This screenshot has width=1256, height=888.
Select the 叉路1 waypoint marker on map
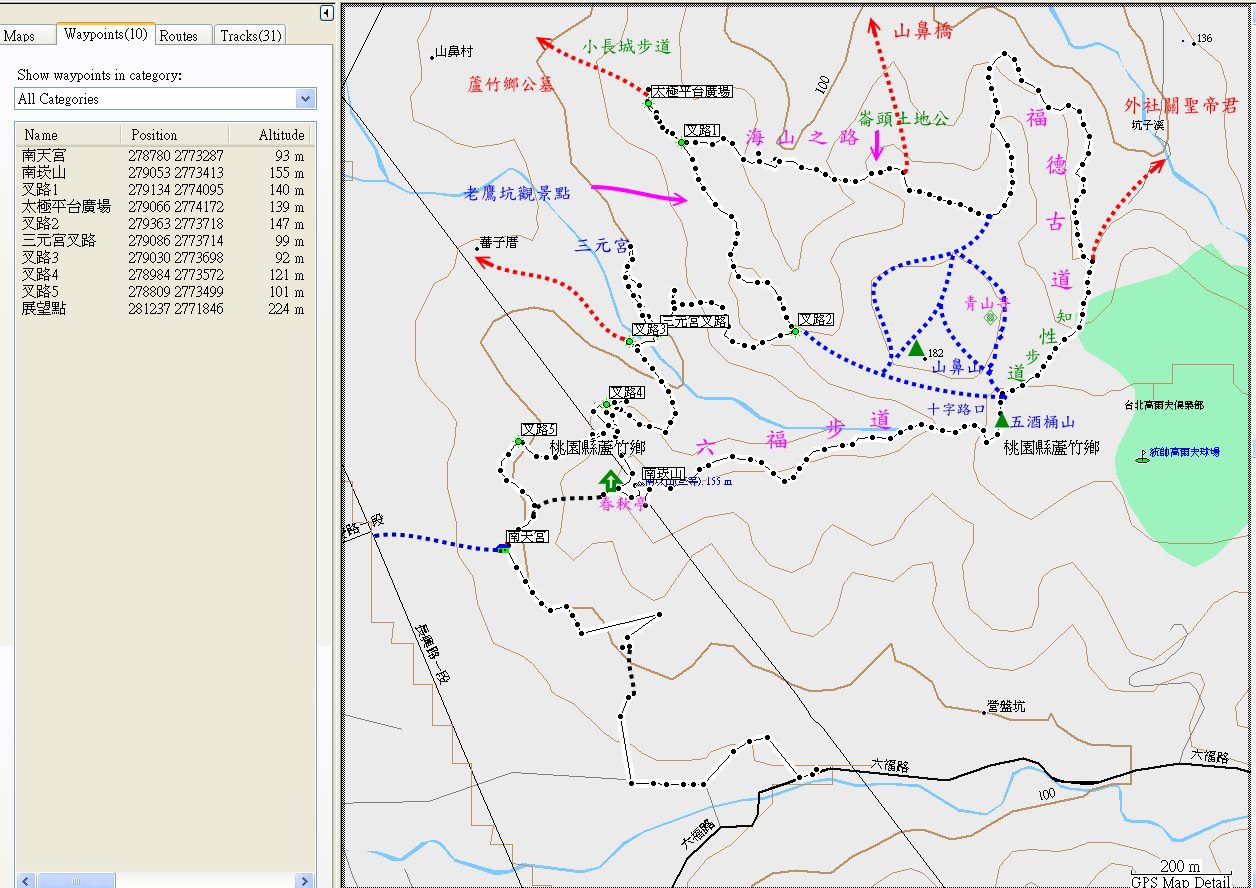click(682, 143)
